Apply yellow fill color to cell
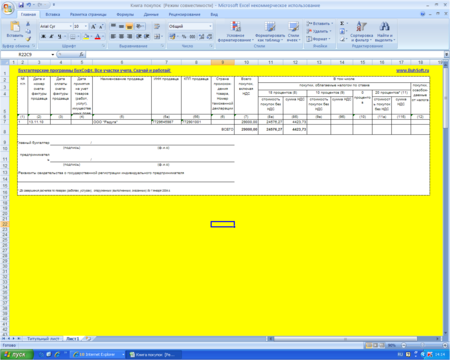The height and width of the screenshot is (360, 450). [x=86, y=36]
